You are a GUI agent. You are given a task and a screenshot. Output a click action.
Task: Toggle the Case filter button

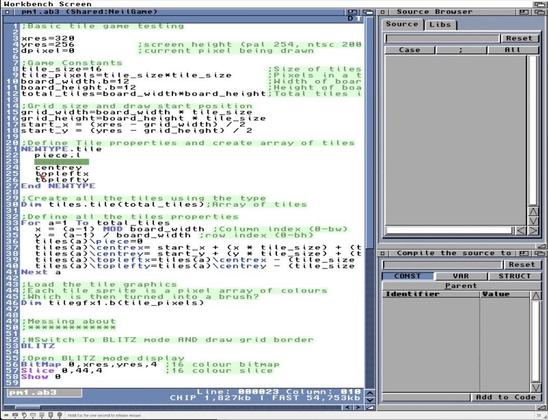pos(409,50)
